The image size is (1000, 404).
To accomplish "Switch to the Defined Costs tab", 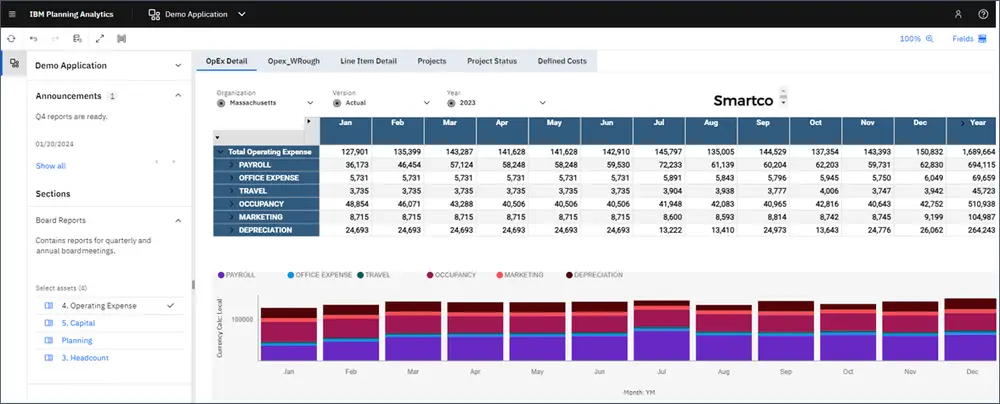I will click(x=562, y=61).
